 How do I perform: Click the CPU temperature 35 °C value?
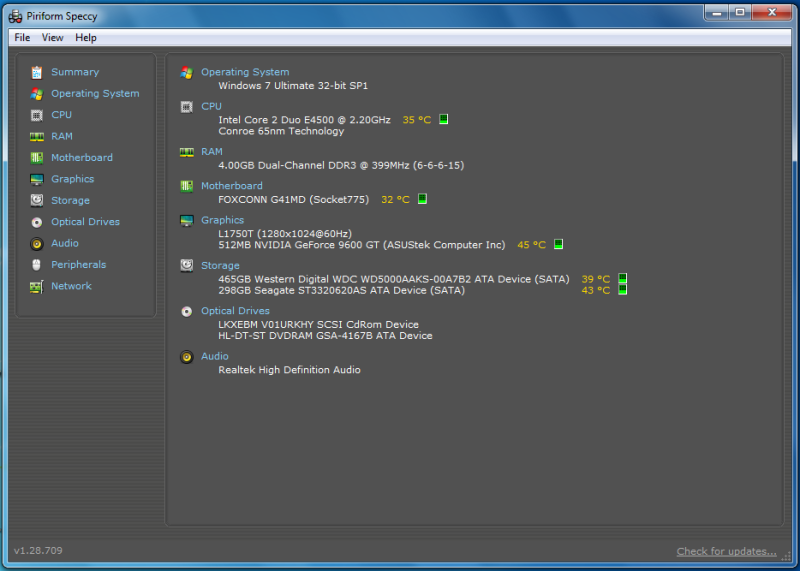(x=417, y=120)
